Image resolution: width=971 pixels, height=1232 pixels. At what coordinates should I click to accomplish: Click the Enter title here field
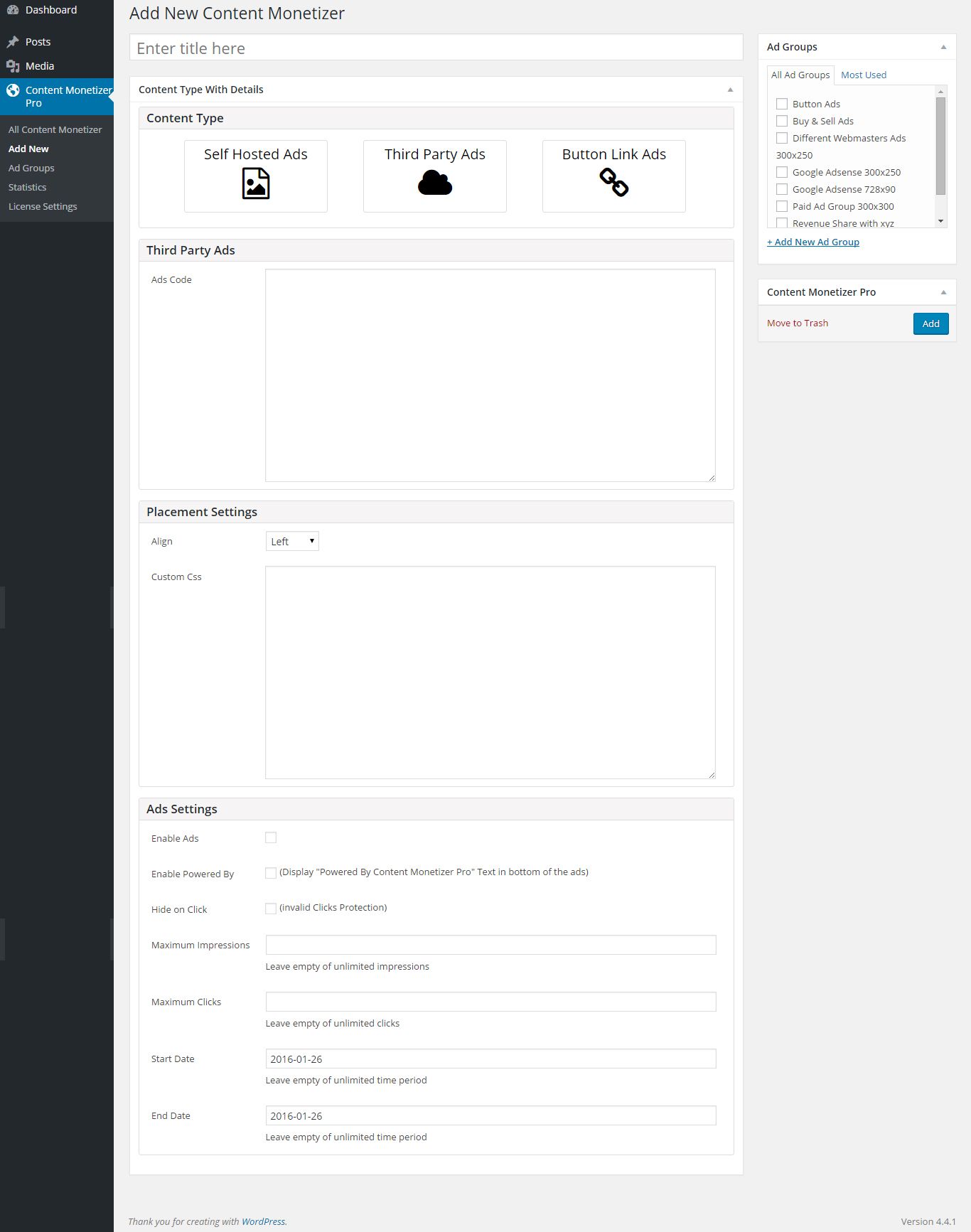point(436,48)
